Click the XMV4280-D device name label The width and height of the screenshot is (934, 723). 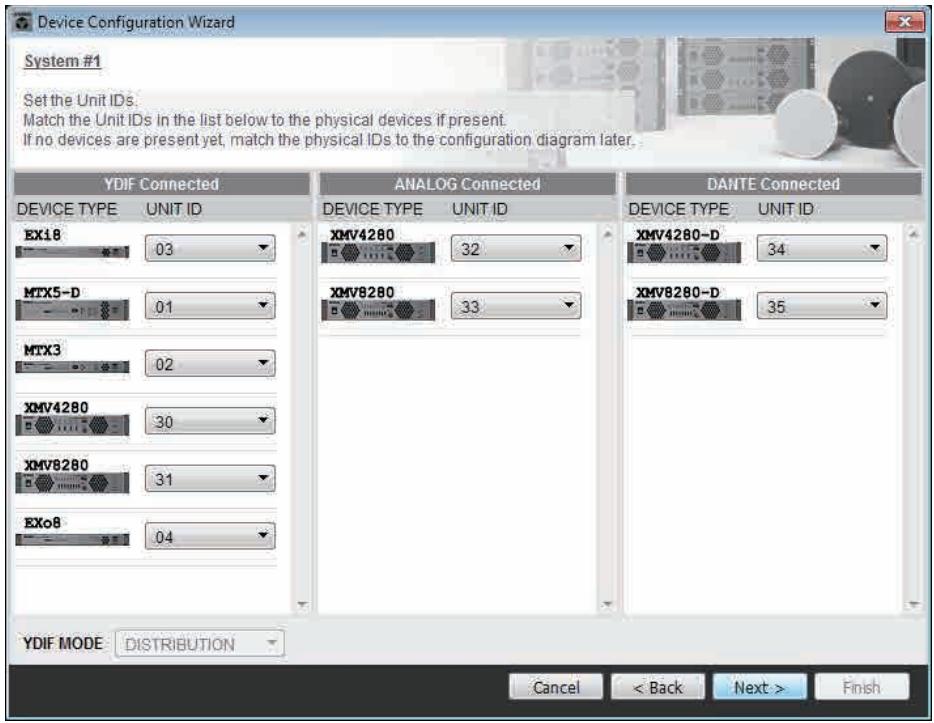[x=677, y=235]
